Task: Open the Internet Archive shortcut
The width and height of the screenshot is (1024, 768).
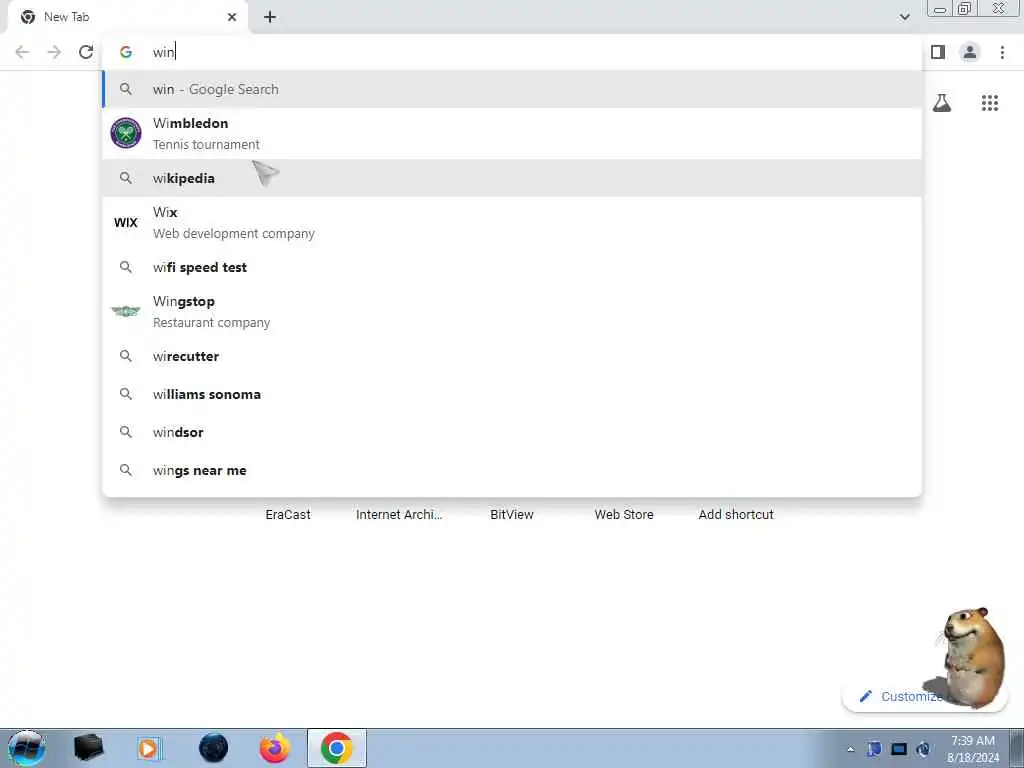Action: point(399,514)
